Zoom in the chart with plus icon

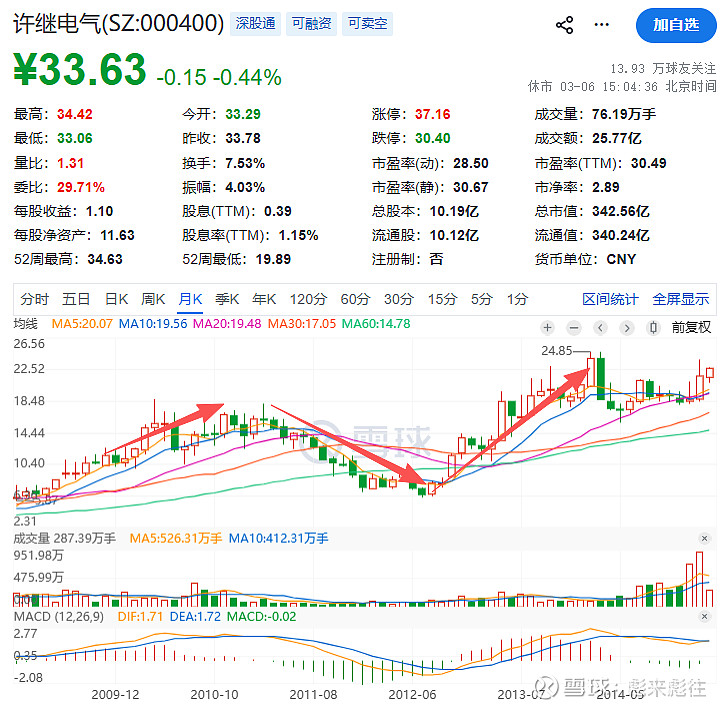pyautogui.click(x=548, y=328)
